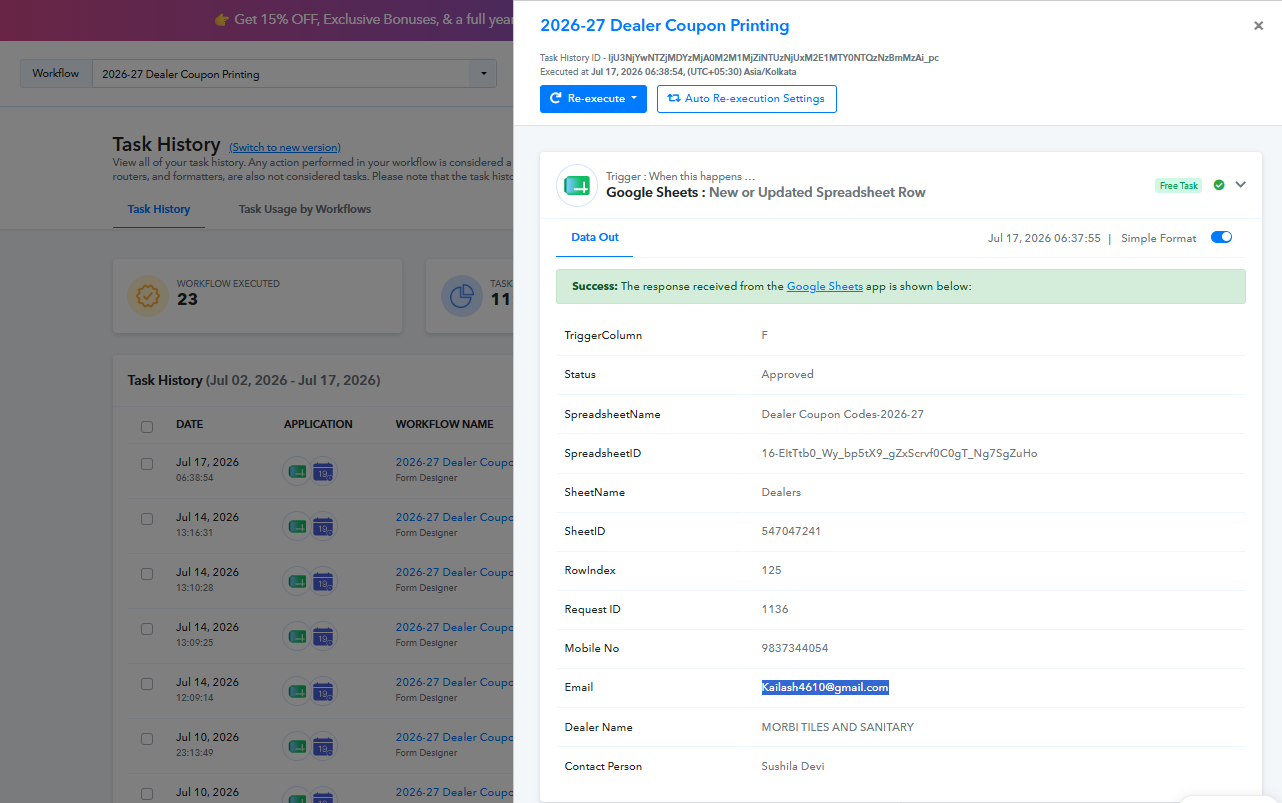Open Auto Re-execution Settings

click(x=747, y=99)
